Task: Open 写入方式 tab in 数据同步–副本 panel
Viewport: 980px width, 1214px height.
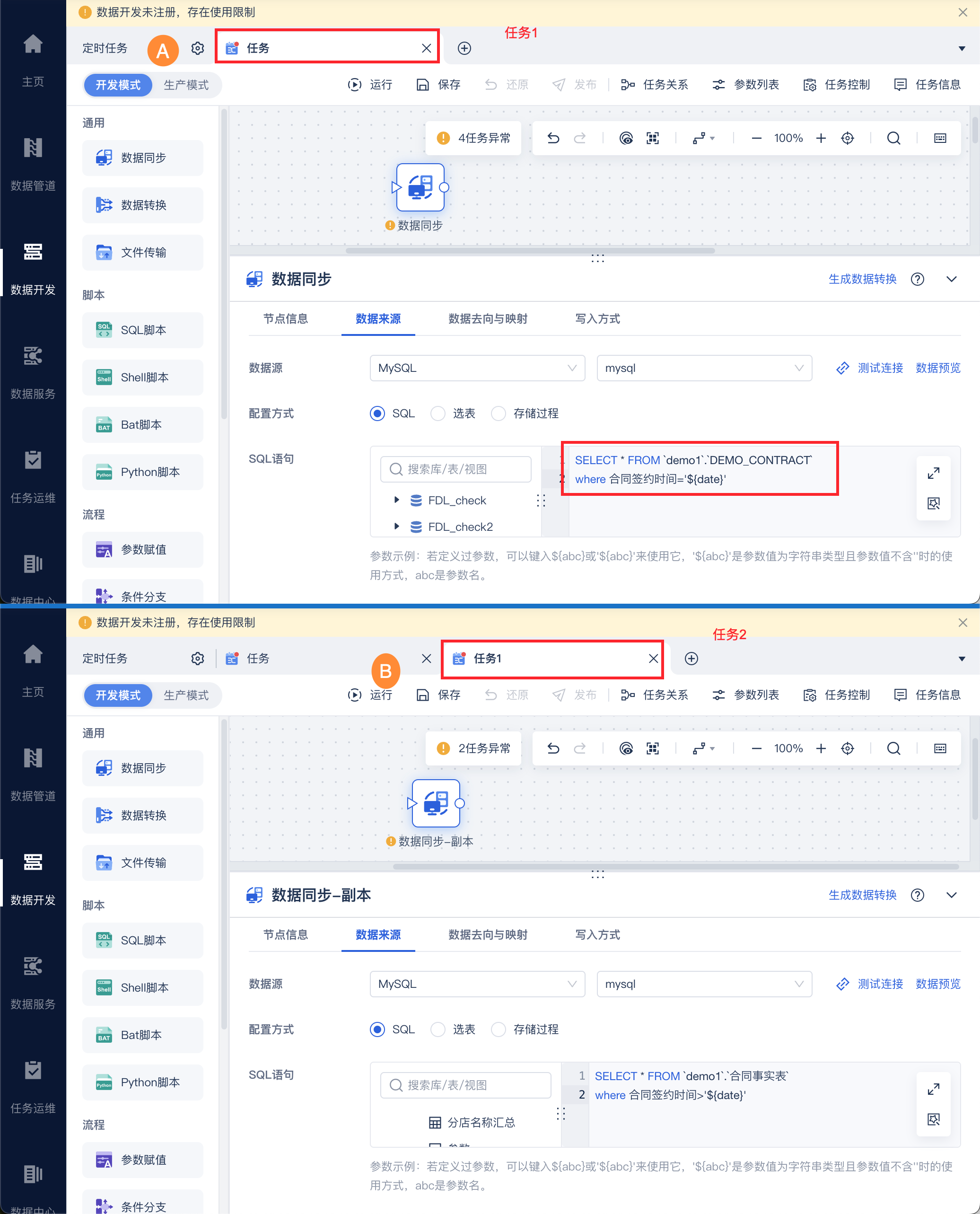Action: point(597,934)
